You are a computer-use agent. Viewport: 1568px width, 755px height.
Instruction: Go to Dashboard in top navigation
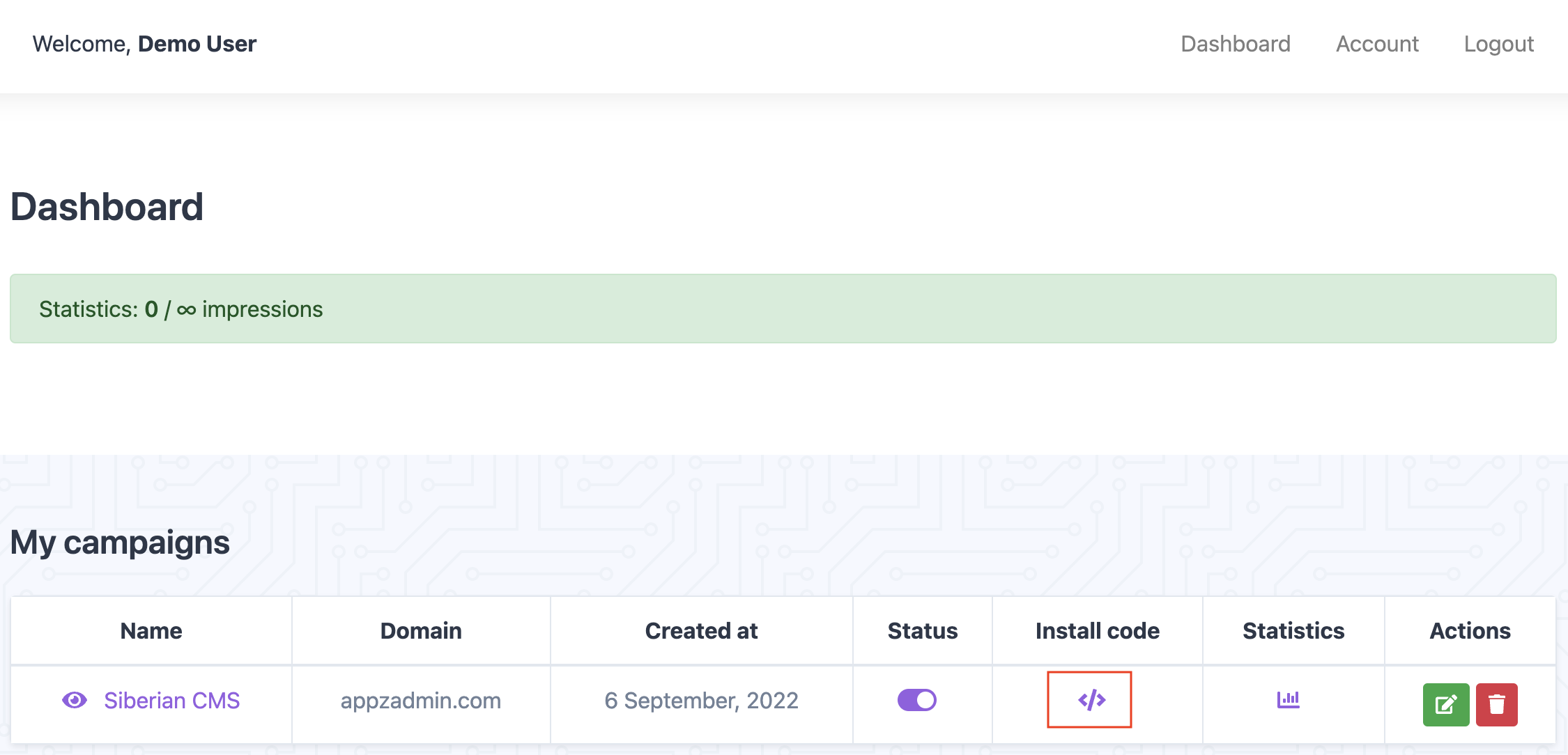click(x=1235, y=44)
